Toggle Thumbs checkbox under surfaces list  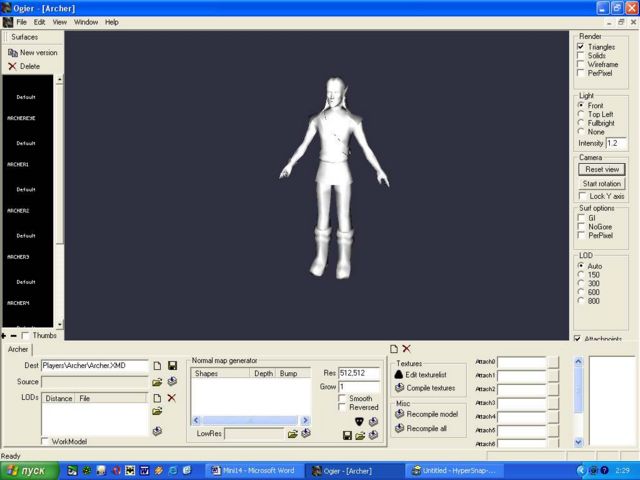pos(26,336)
